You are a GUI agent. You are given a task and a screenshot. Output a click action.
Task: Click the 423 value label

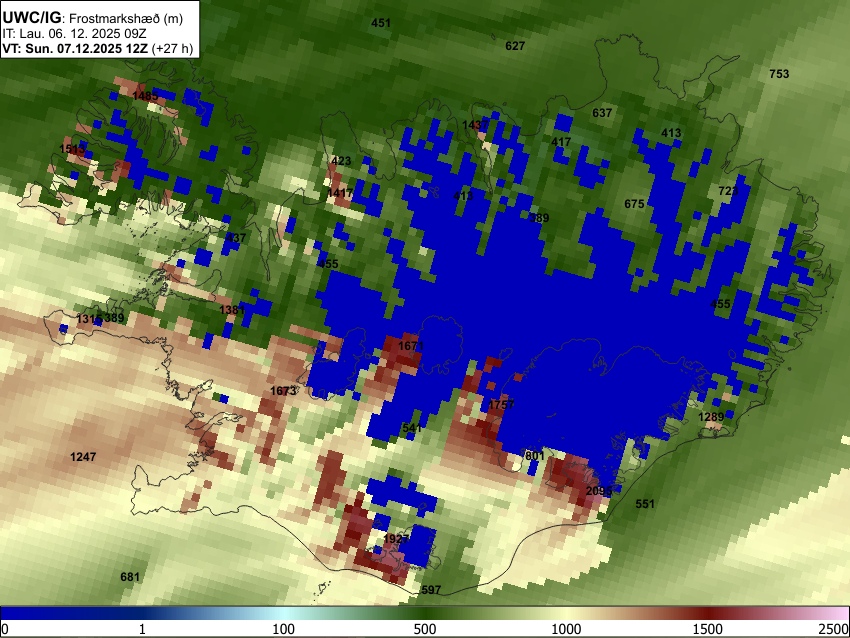point(341,161)
